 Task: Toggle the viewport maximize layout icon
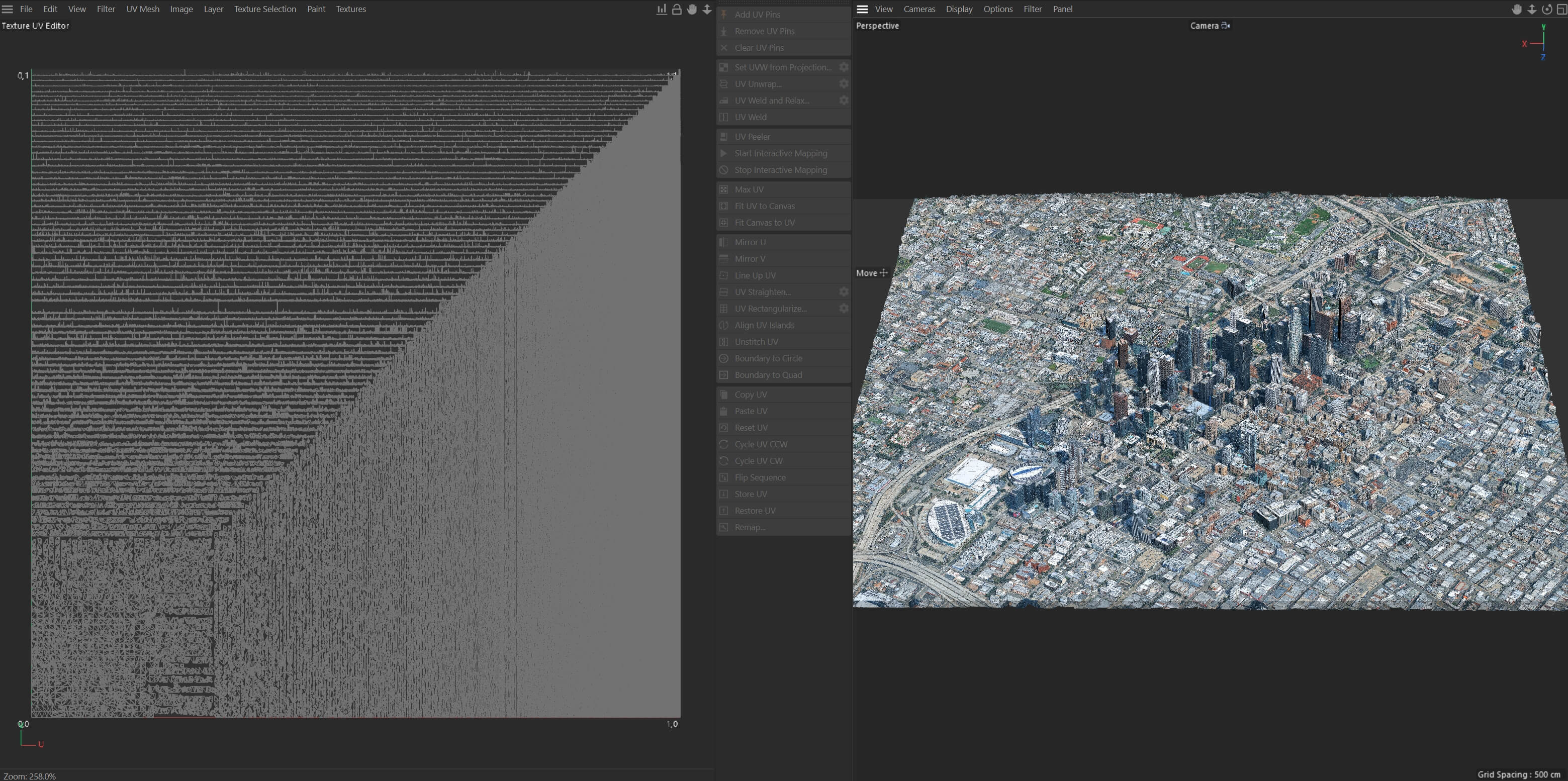click(x=1561, y=9)
